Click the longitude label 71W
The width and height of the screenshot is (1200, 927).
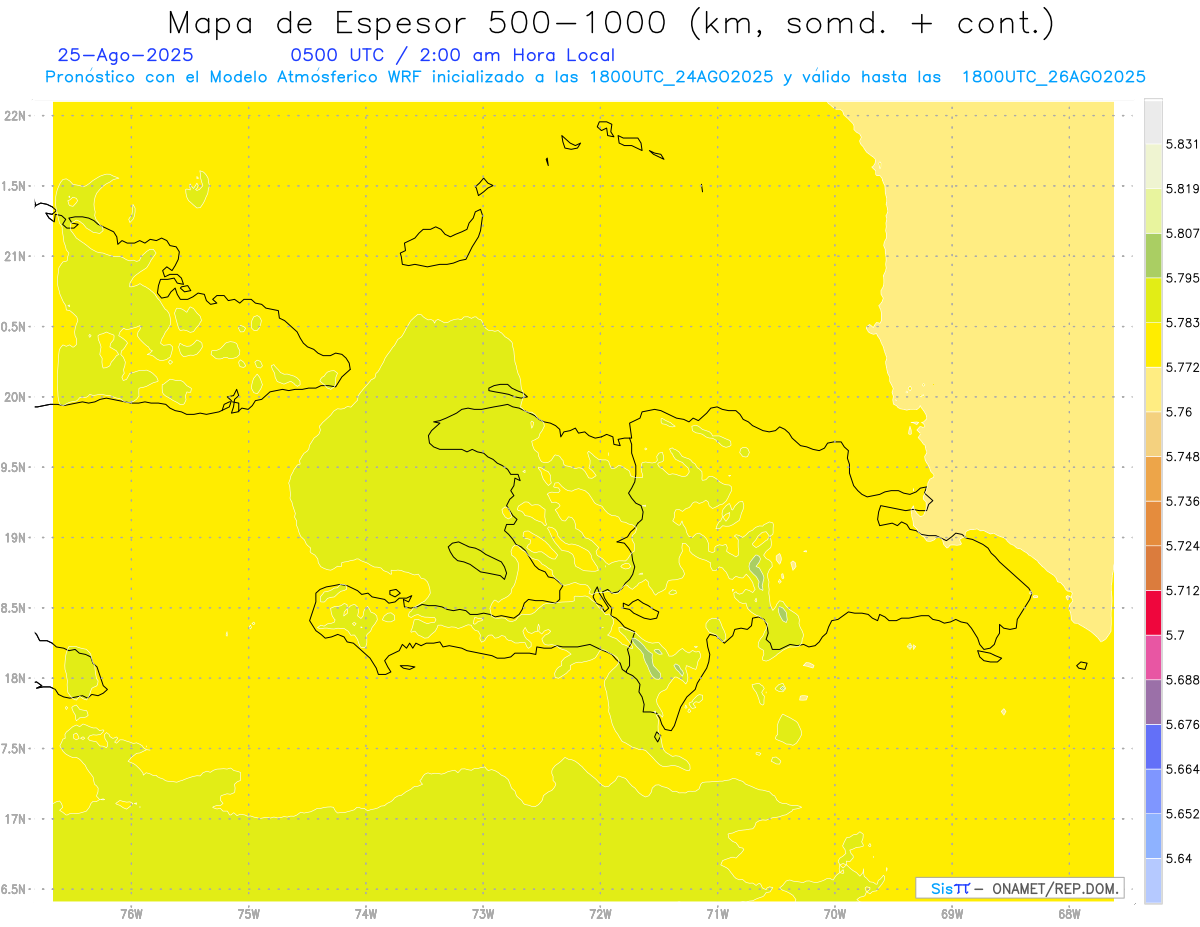[717, 913]
